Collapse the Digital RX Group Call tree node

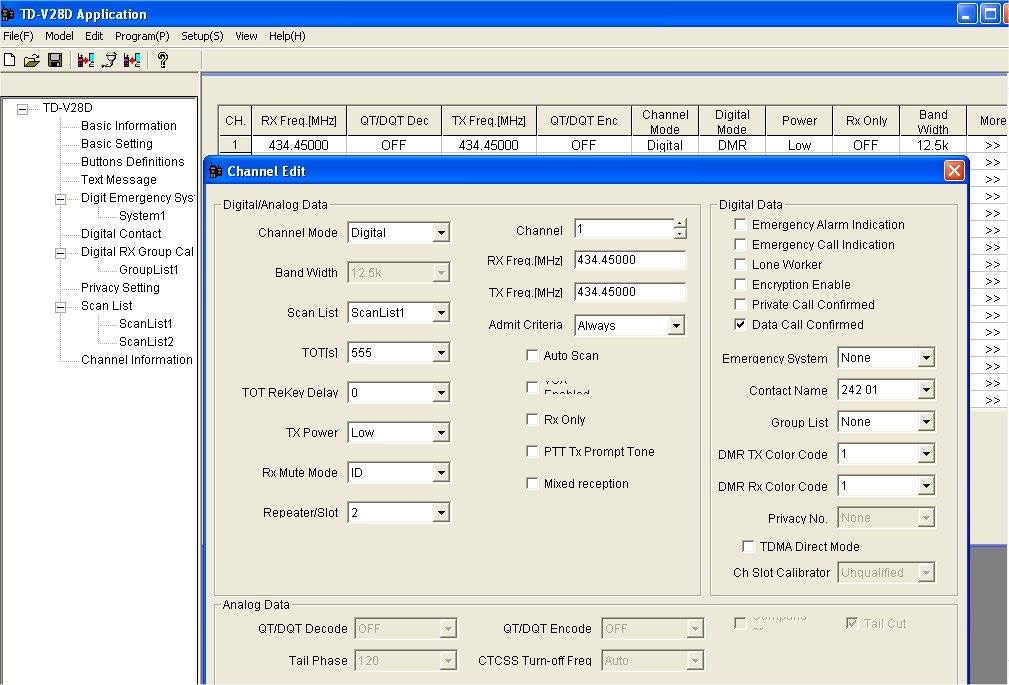[x=60, y=252]
